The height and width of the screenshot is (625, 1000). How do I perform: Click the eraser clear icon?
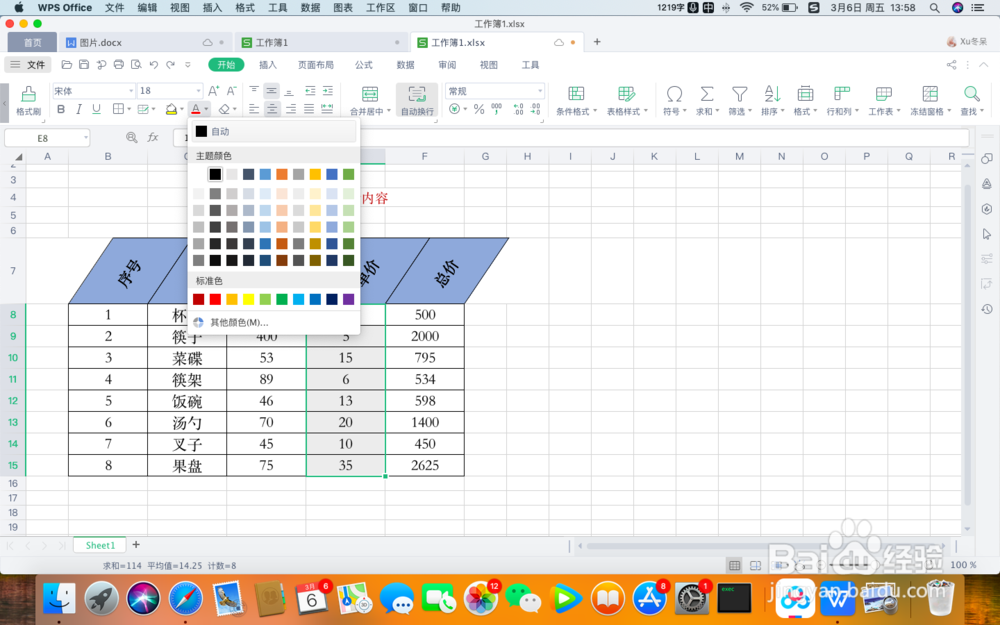click(224, 109)
